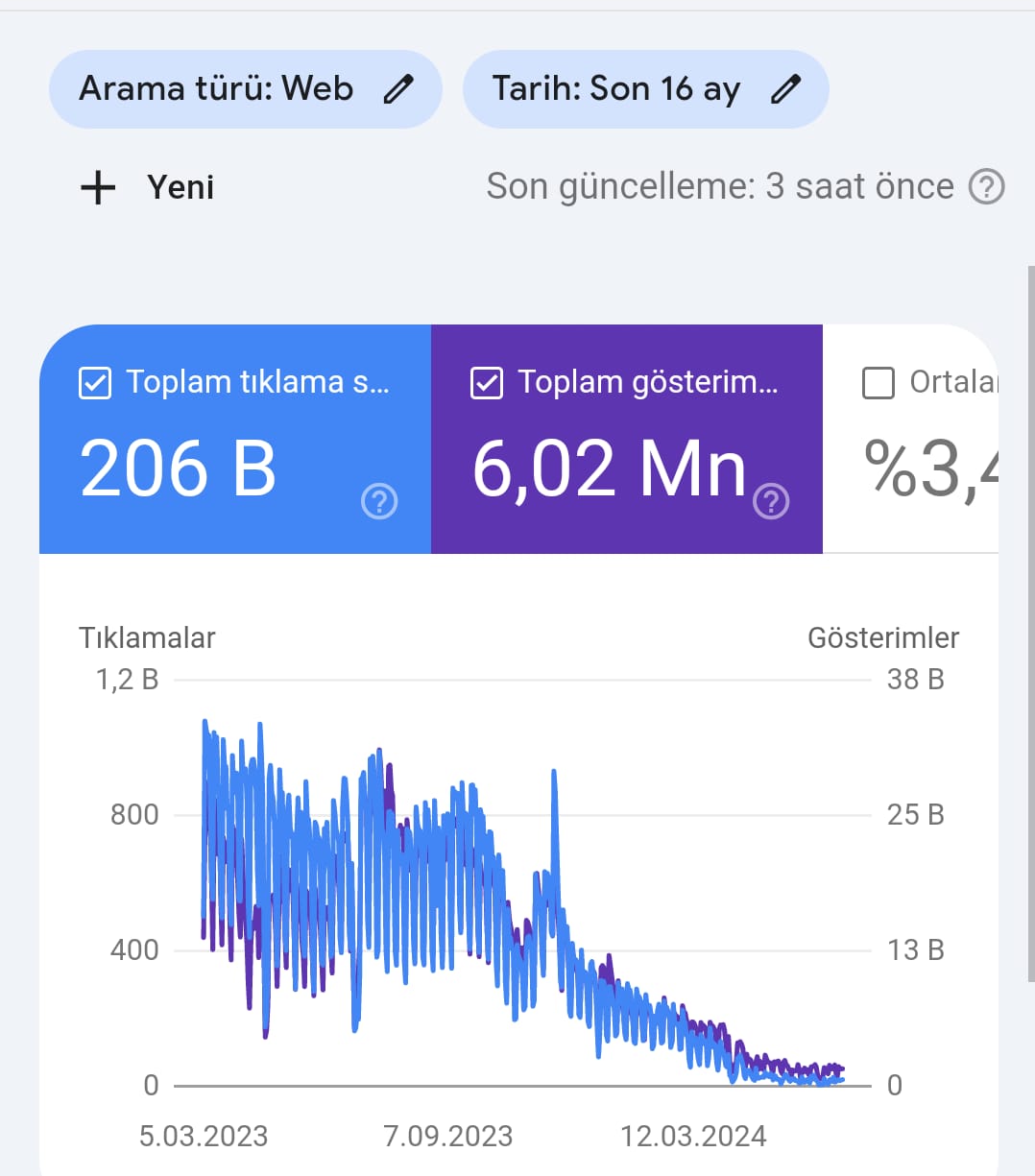
Task: Uncheck the Toplam gösterim checkbox
Action: point(486,383)
